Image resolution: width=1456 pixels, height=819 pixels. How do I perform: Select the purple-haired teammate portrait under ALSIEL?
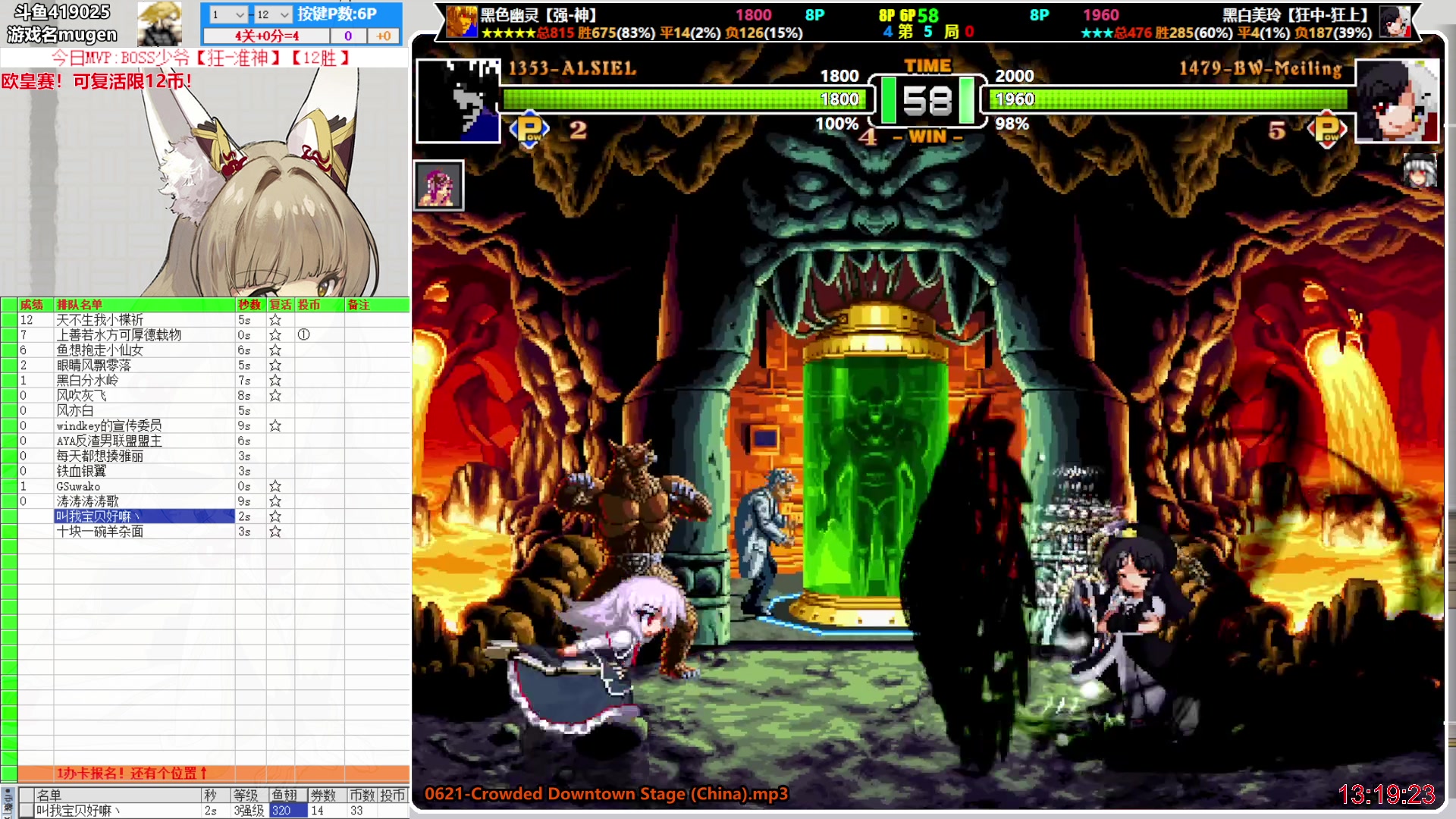click(438, 186)
